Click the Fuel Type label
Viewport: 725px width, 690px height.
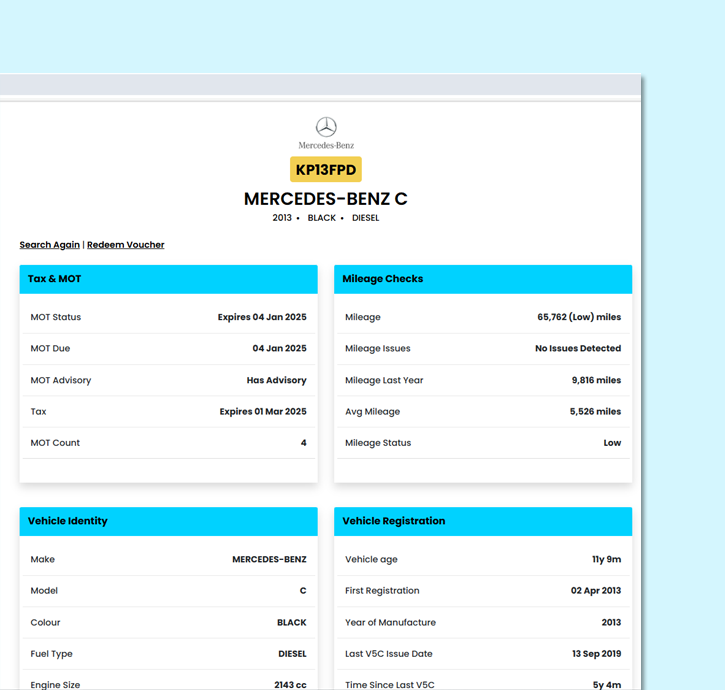[x=51, y=654]
